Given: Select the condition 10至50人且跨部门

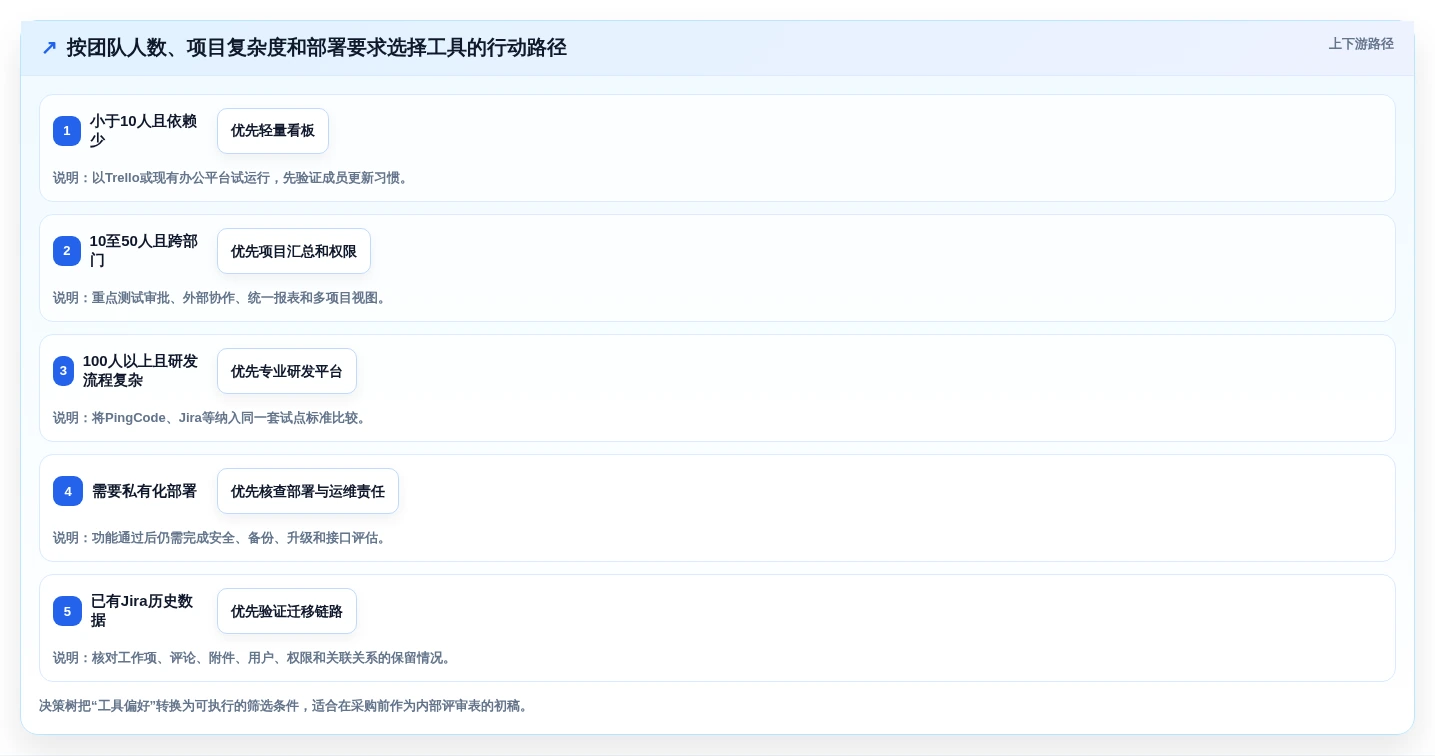Looking at the screenshot, I should coord(144,251).
